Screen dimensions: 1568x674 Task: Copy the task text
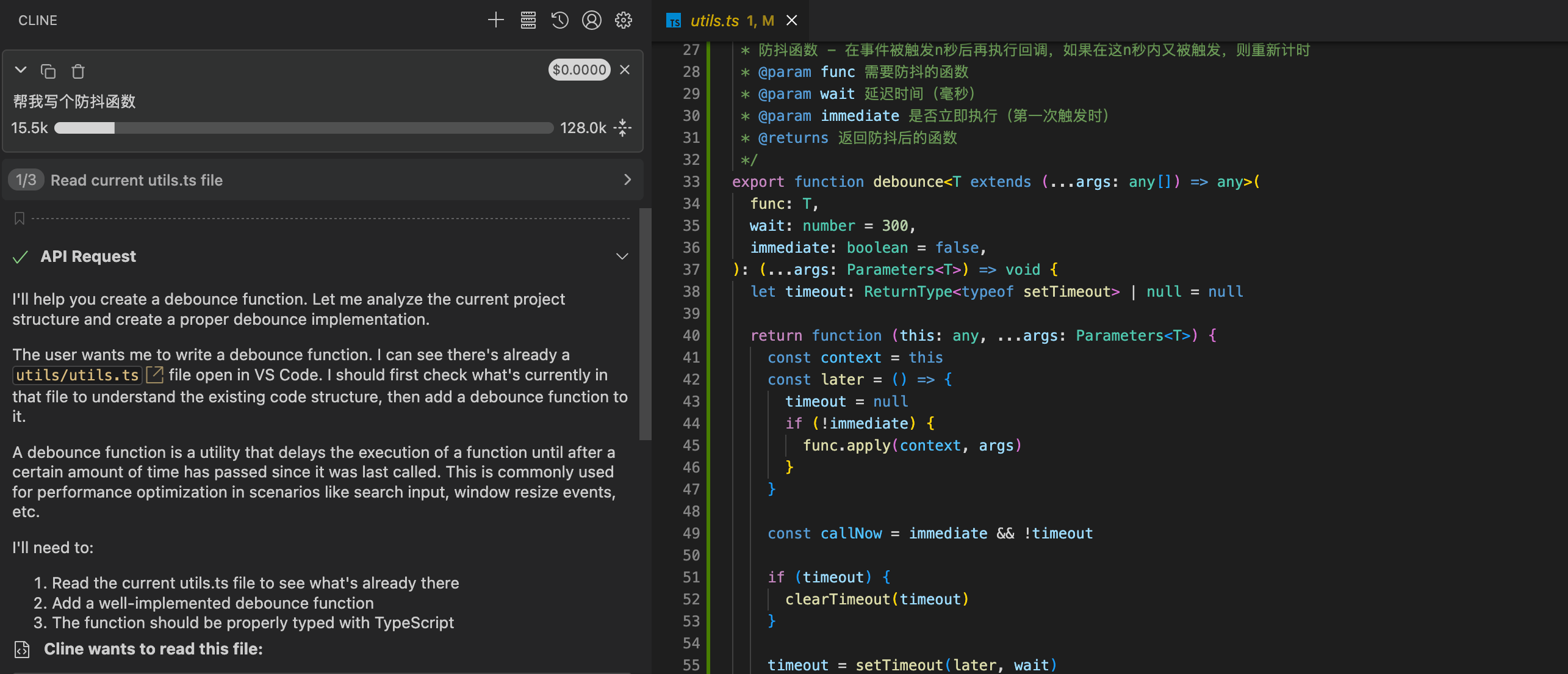(48, 71)
